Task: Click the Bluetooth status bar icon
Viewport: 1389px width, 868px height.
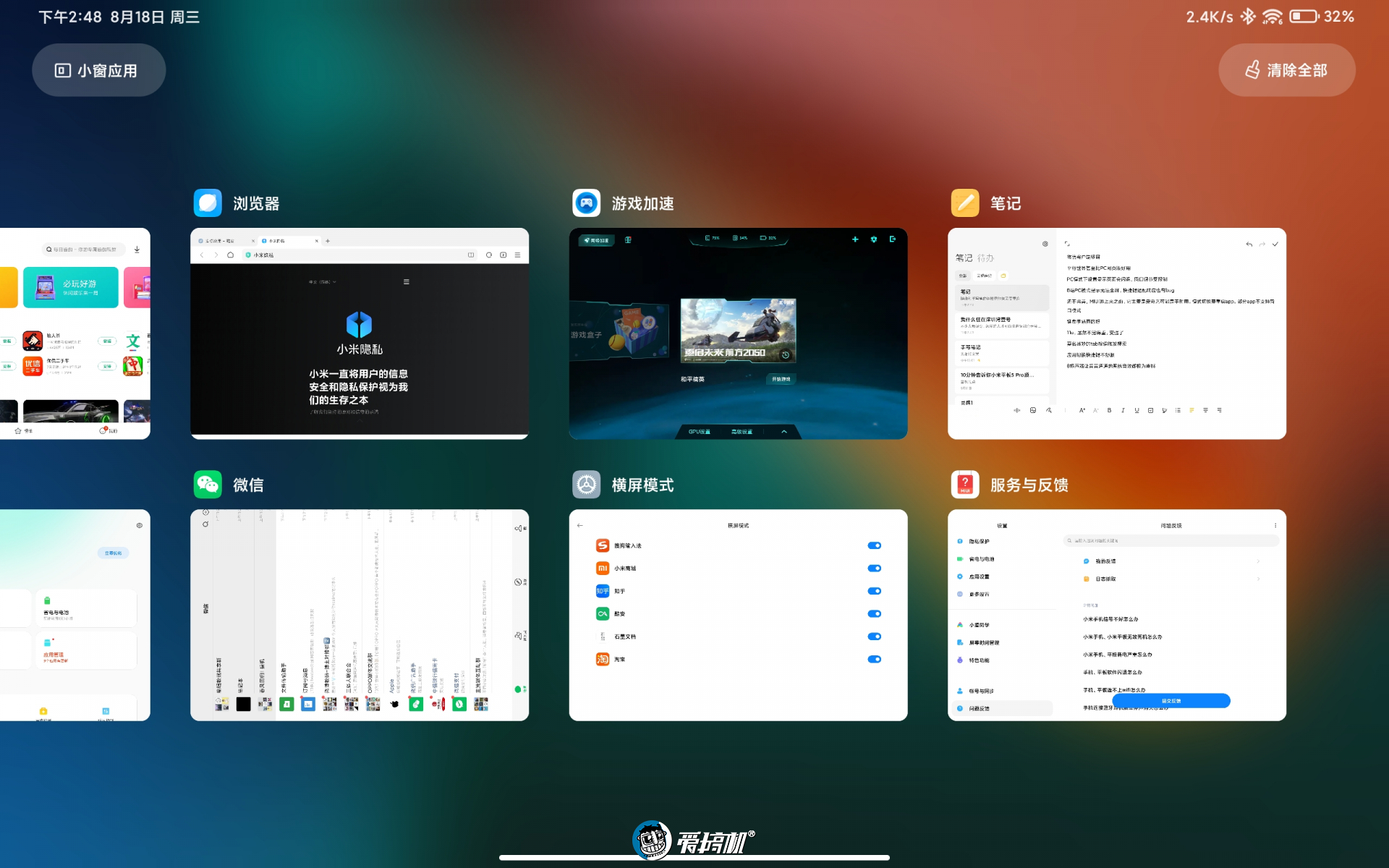Action: click(x=1248, y=16)
